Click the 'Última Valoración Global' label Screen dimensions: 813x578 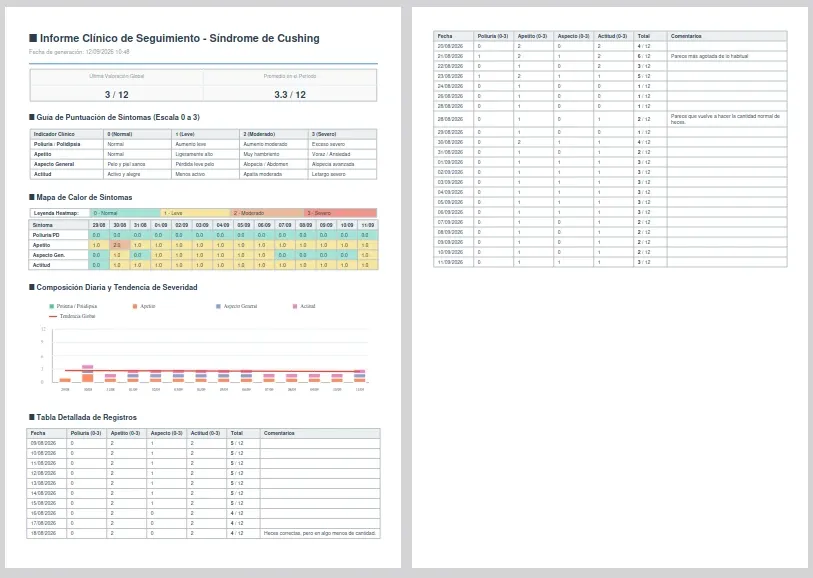pyautogui.click(x=117, y=76)
